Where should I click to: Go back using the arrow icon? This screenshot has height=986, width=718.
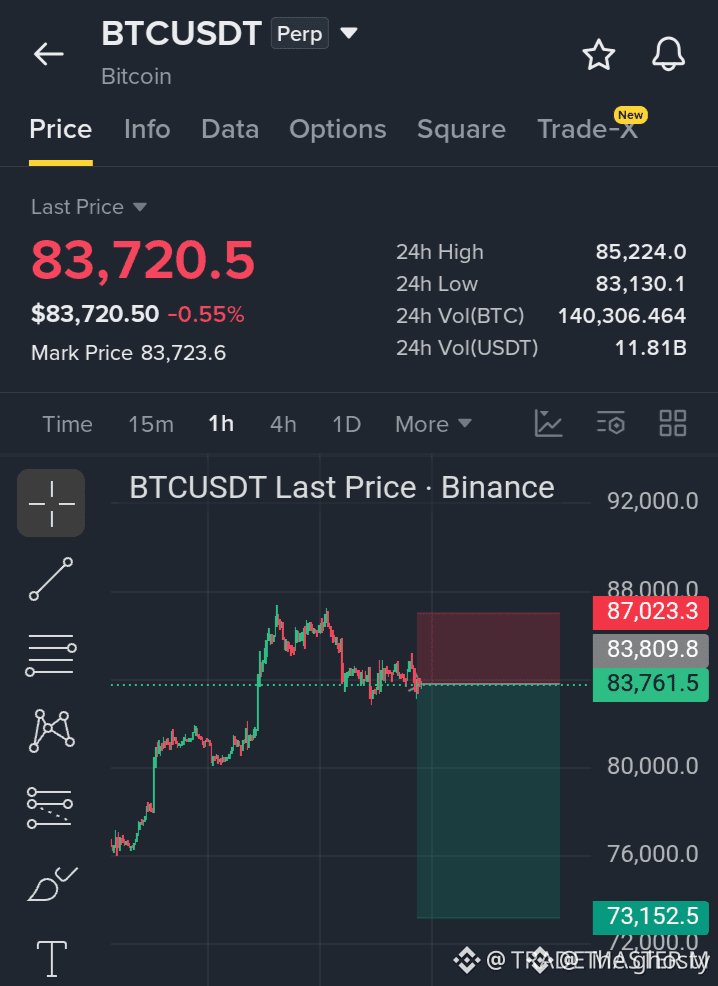48,54
